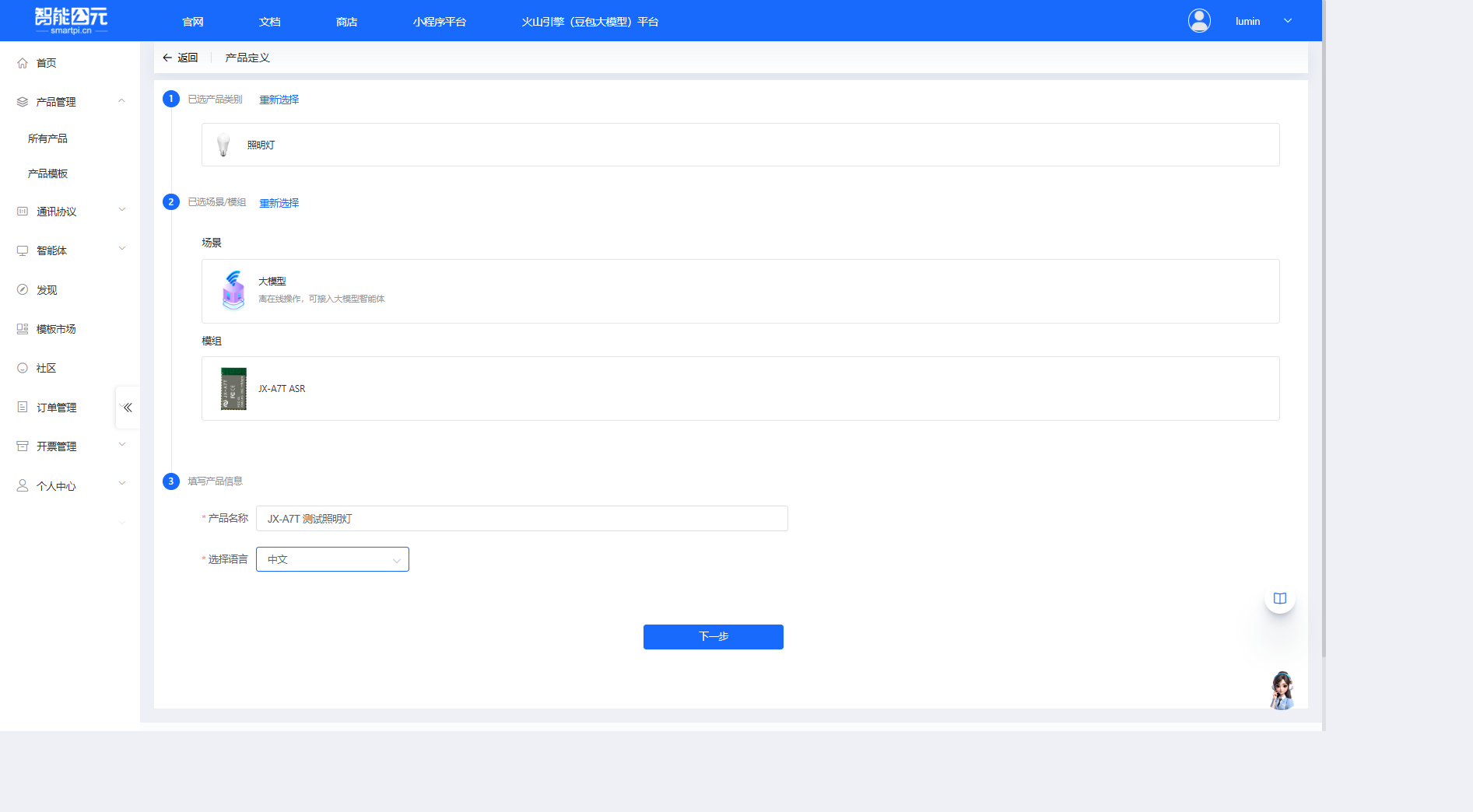Click the 下一步 button

point(713,636)
